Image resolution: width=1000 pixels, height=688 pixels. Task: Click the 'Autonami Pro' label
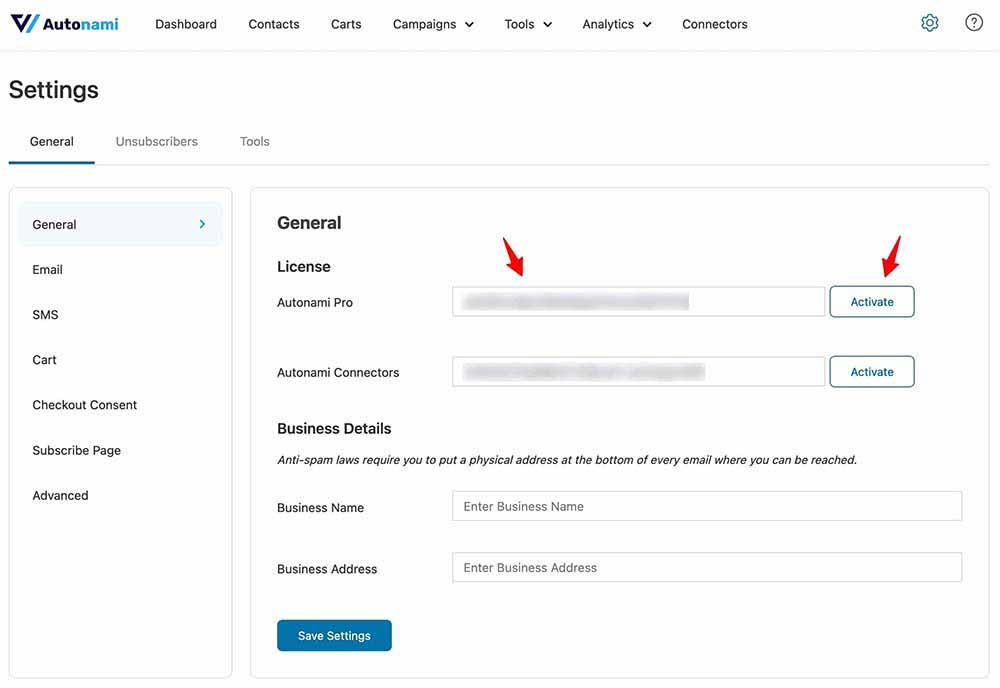[314, 303]
